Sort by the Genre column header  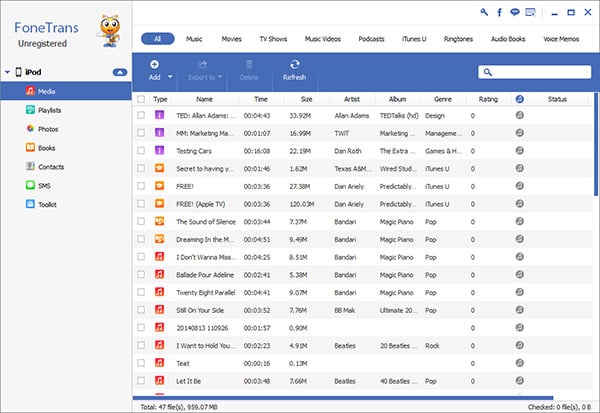tap(443, 99)
